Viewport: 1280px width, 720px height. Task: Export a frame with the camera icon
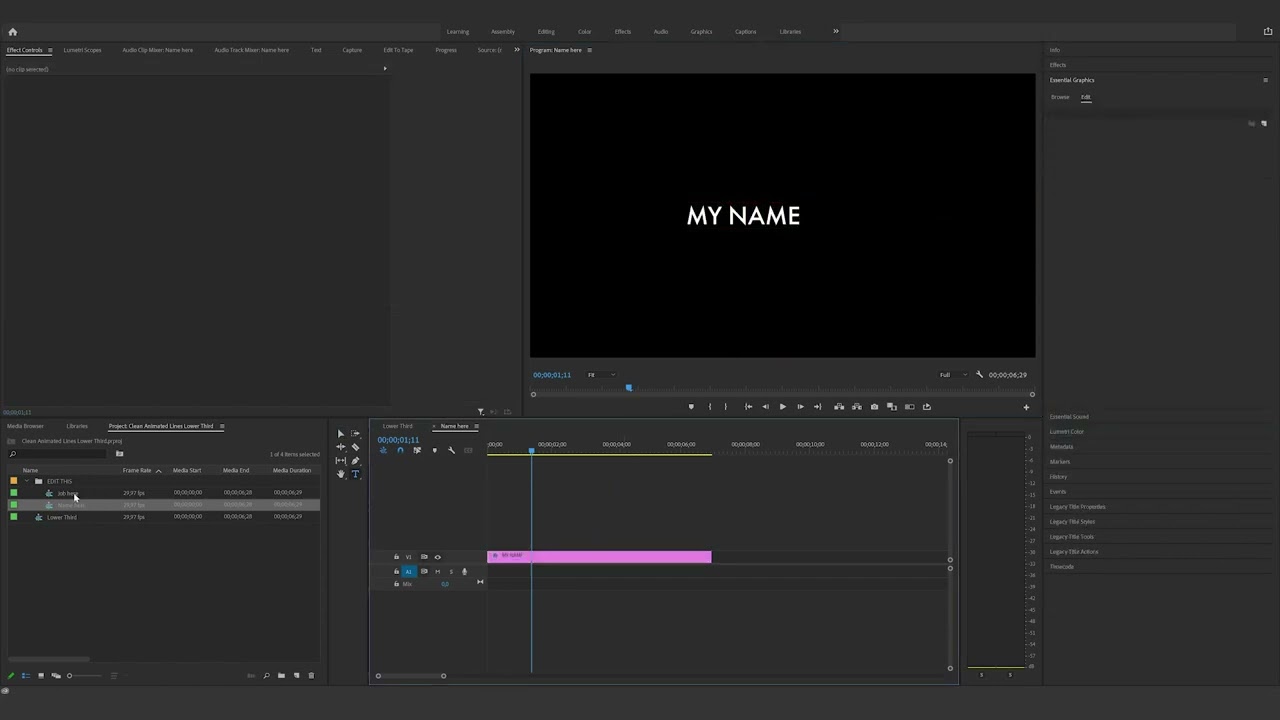[x=874, y=407]
